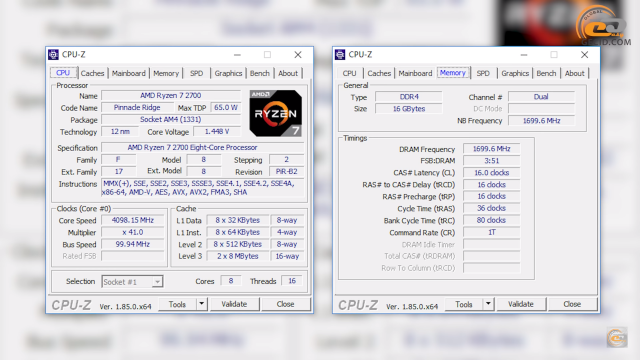Click Level 3 value 2 x 8 MBytes
This screenshot has width=640, height=360.
(x=238, y=256)
